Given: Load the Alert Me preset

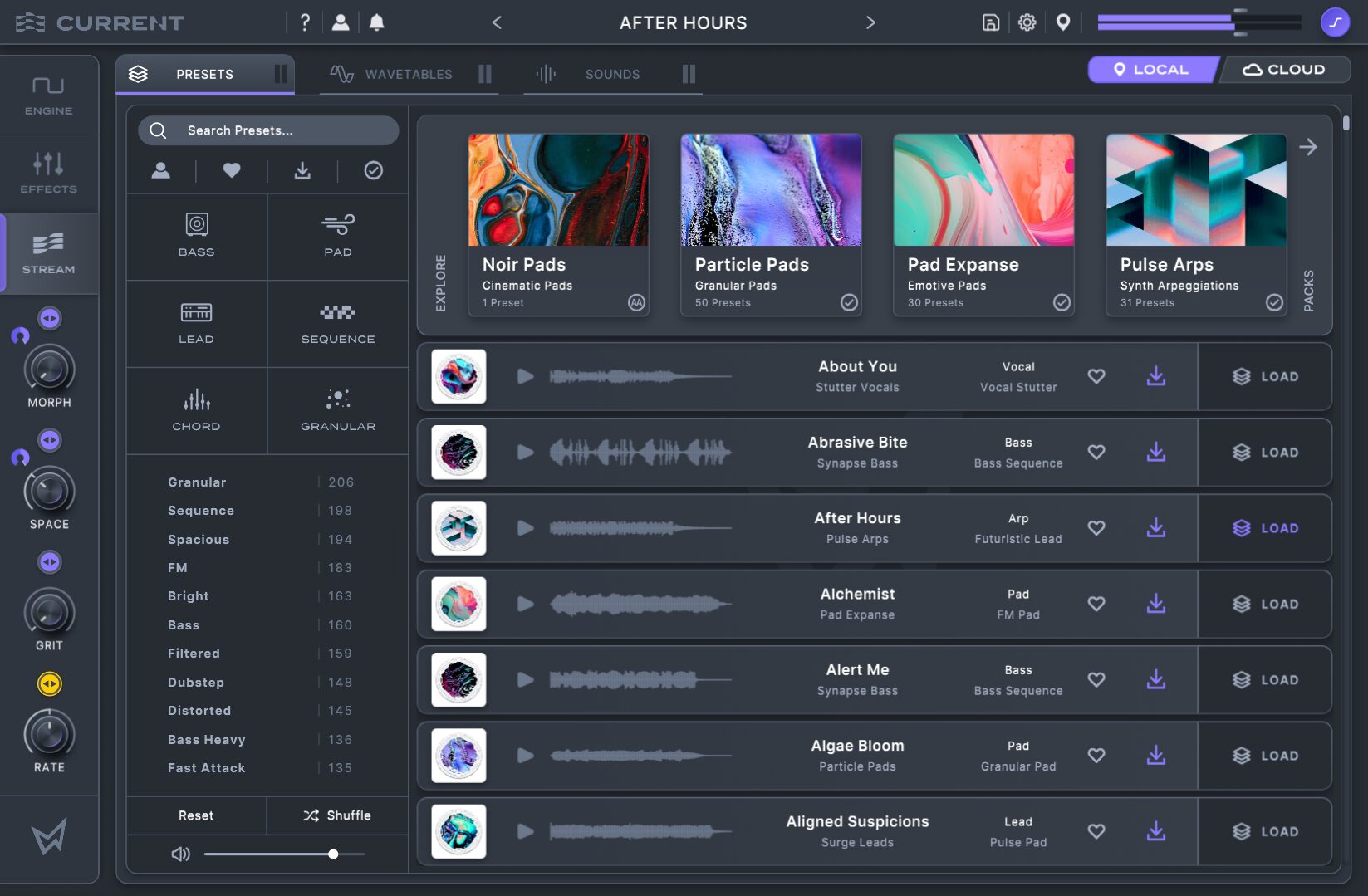Looking at the screenshot, I should pyautogui.click(x=1265, y=679).
